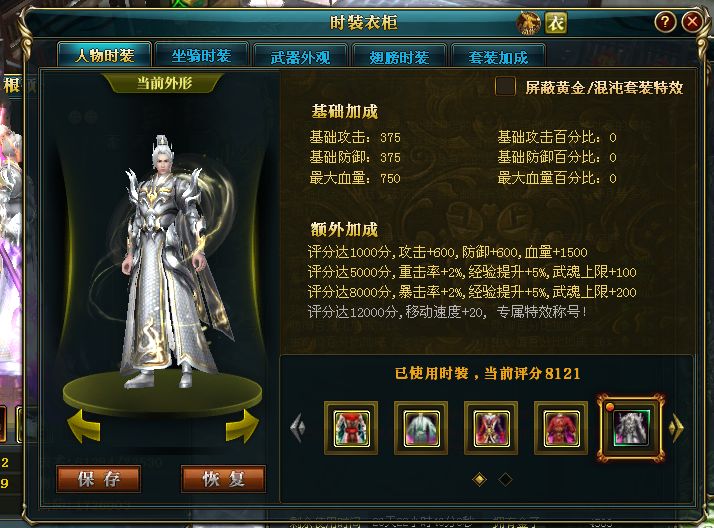Open the help question mark icon
This screenshot has height=528, width=714.
(x=665, y=21)
